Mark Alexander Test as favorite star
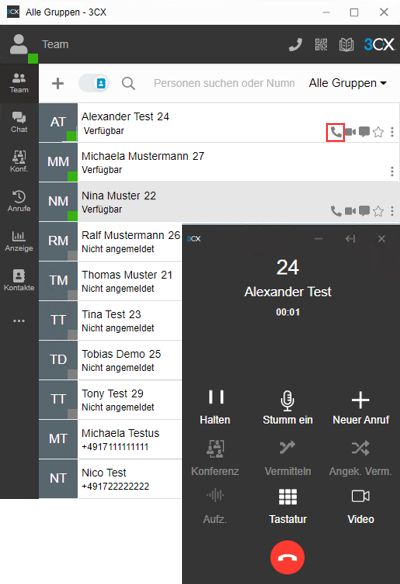The height and width of the screenshot is (584, 400). 378,132
